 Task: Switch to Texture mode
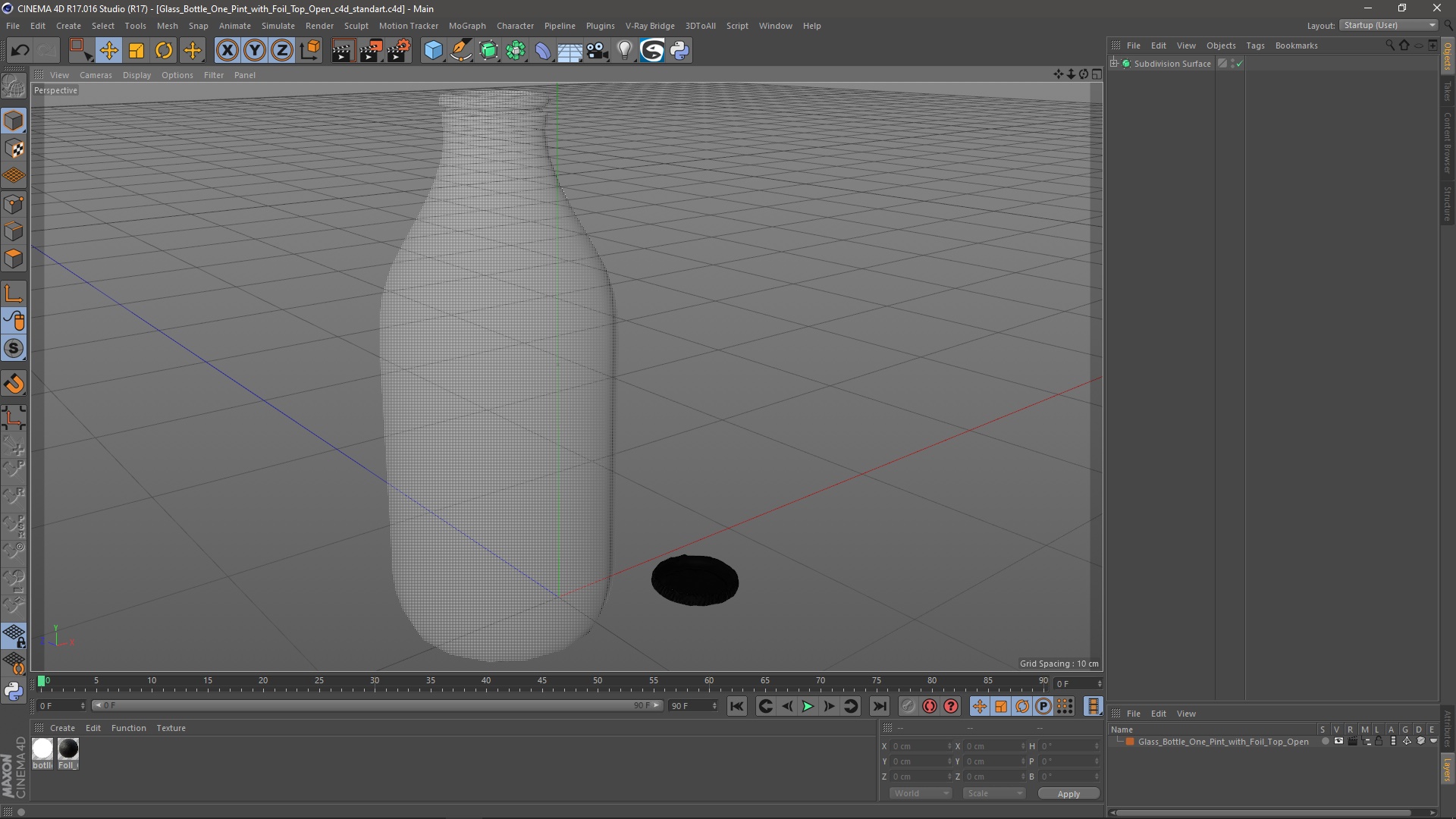click(x=14, y=149)
